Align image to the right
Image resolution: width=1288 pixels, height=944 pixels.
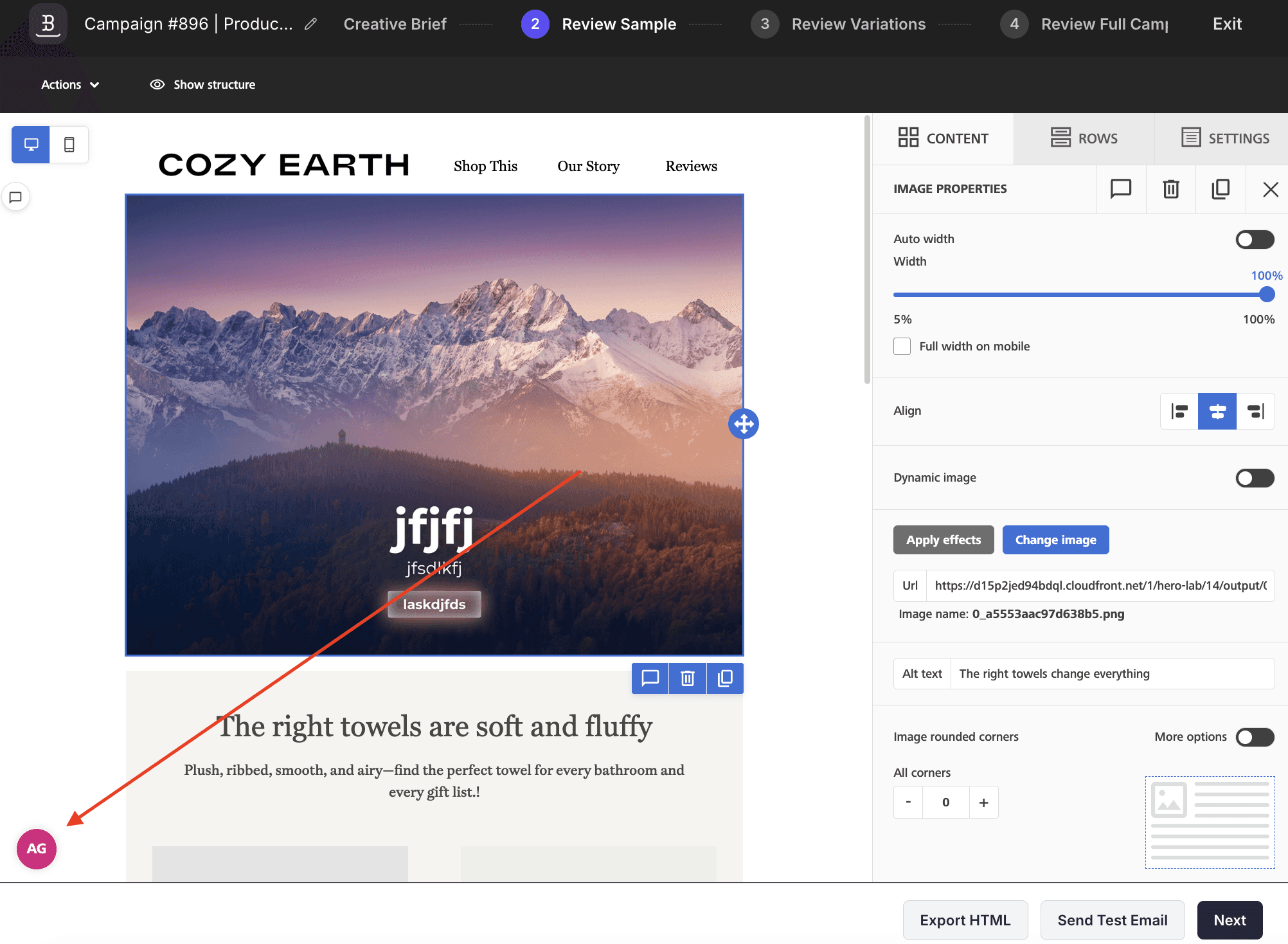[1255, 412]
